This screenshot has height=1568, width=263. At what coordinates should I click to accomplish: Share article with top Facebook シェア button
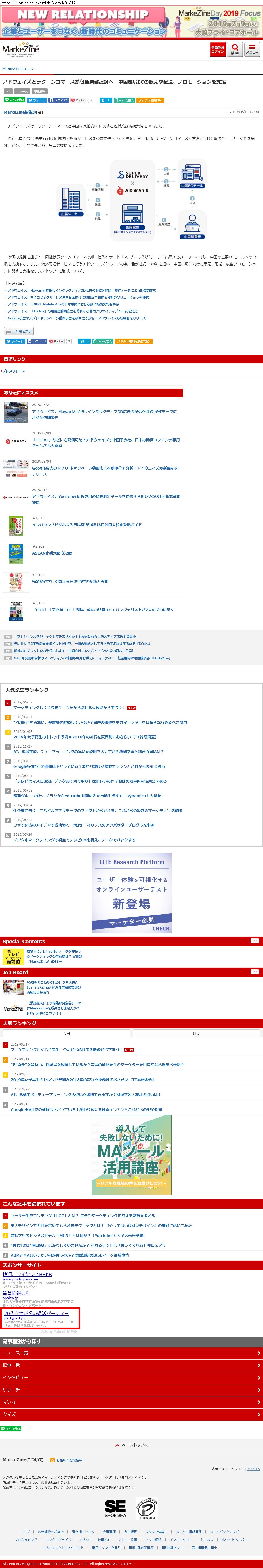(58, 100)
